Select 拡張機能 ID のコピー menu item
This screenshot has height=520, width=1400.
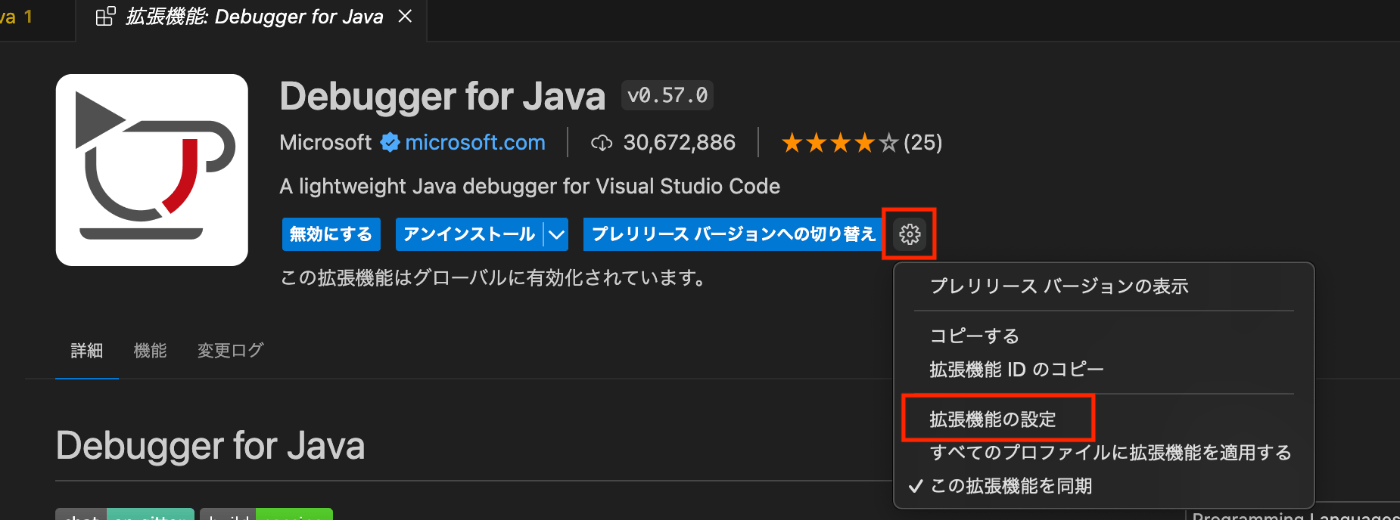click(x=1103, y=369)
